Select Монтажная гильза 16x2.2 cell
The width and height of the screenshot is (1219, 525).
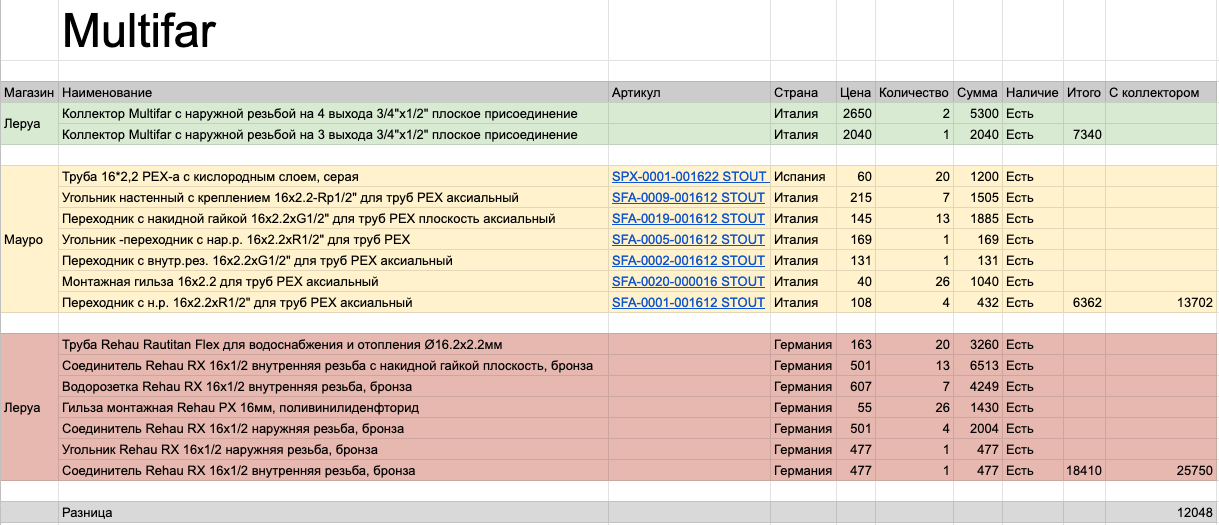334,282
